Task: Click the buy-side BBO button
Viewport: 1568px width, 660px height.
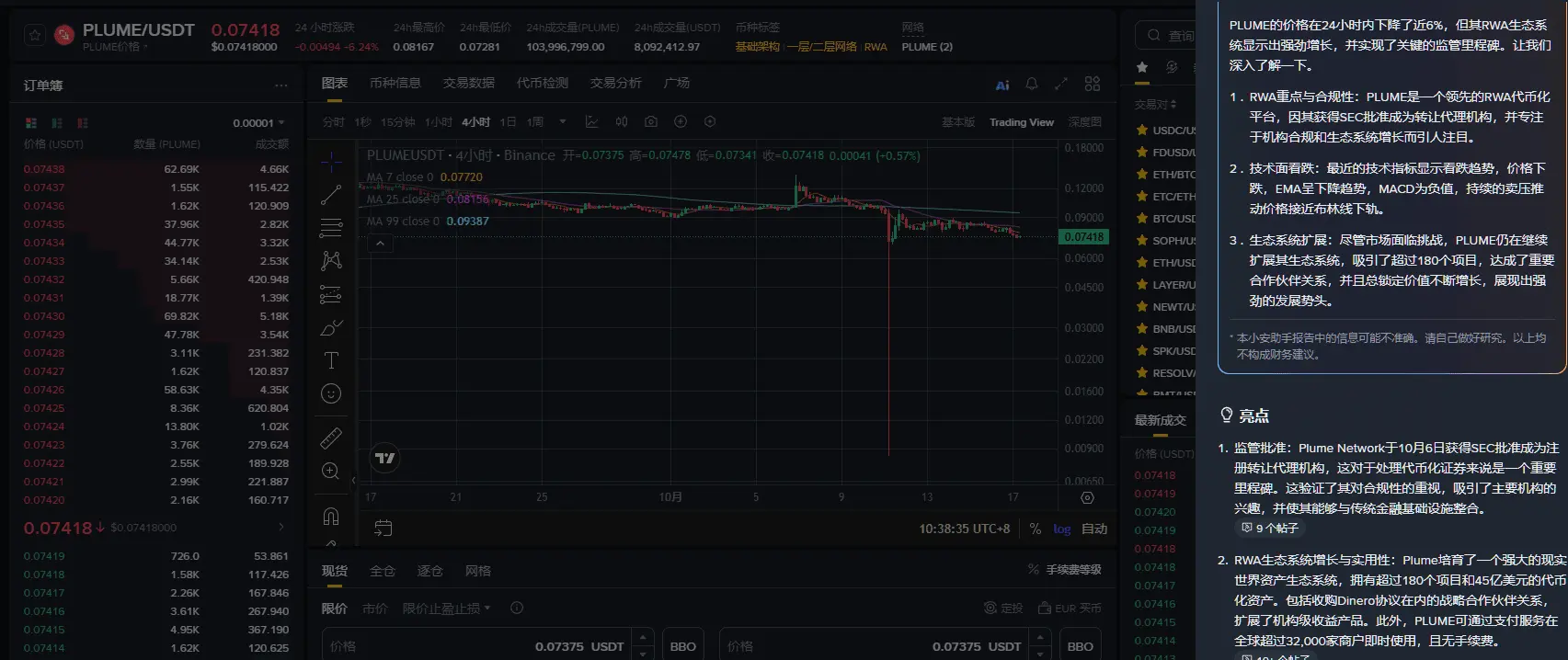Action: pyautogui.click(x=682, y=646)
